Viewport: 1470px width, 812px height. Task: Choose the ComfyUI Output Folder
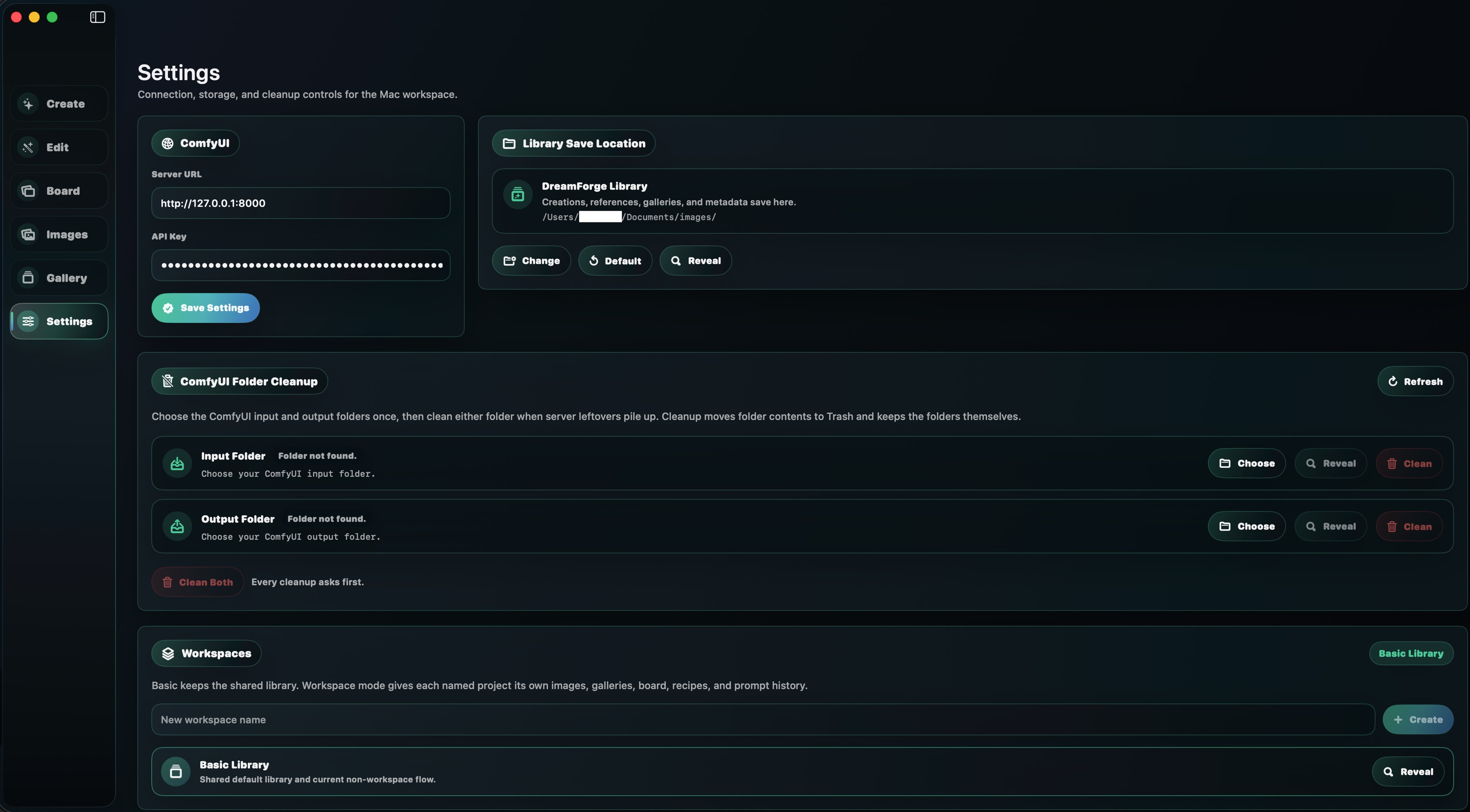point(1247,526)
